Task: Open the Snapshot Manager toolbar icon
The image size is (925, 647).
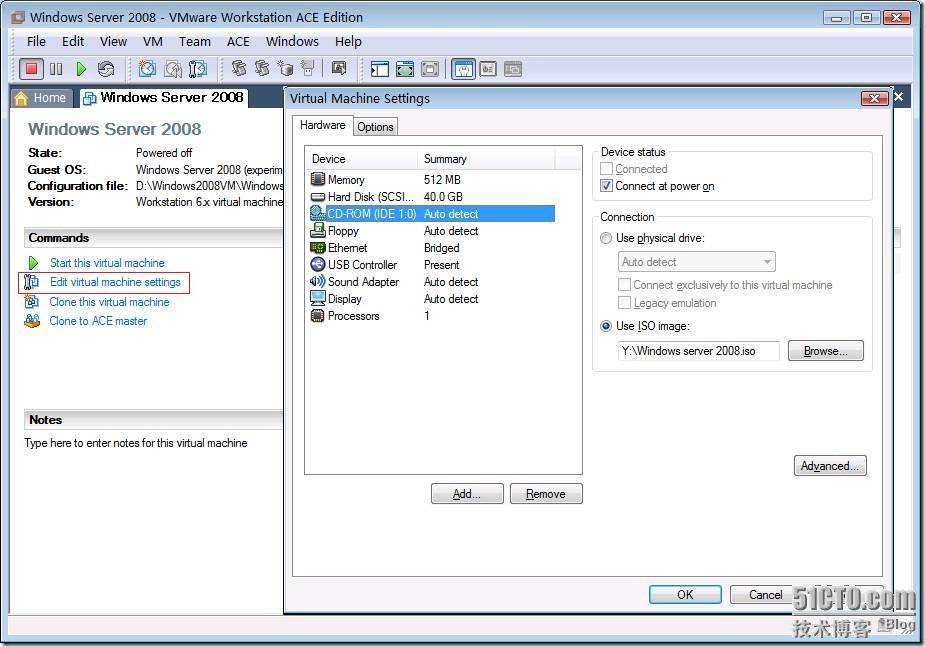Action: (x=198, y=69)
